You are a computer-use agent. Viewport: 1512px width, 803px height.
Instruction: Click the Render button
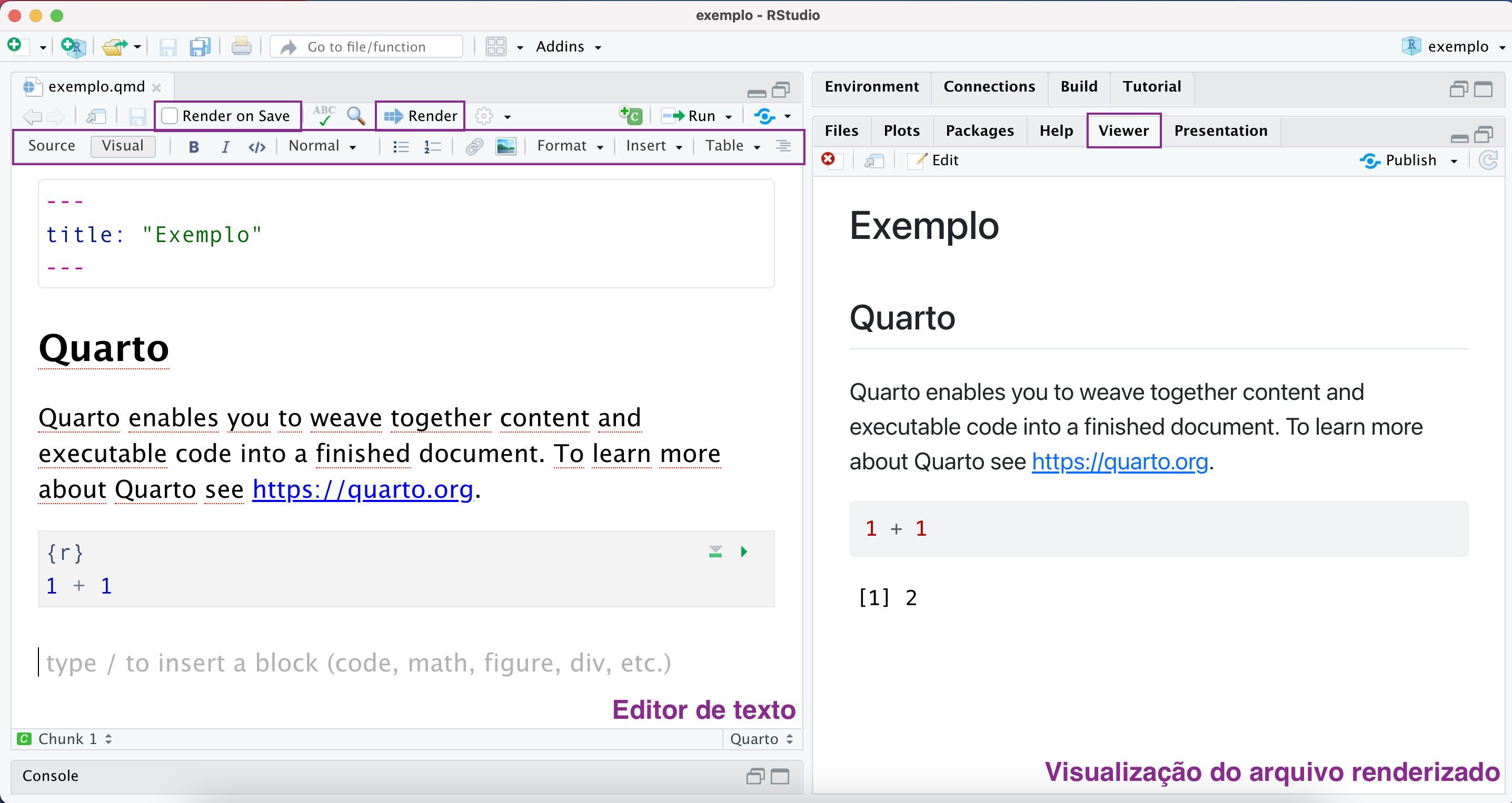(x=421, y=116)
